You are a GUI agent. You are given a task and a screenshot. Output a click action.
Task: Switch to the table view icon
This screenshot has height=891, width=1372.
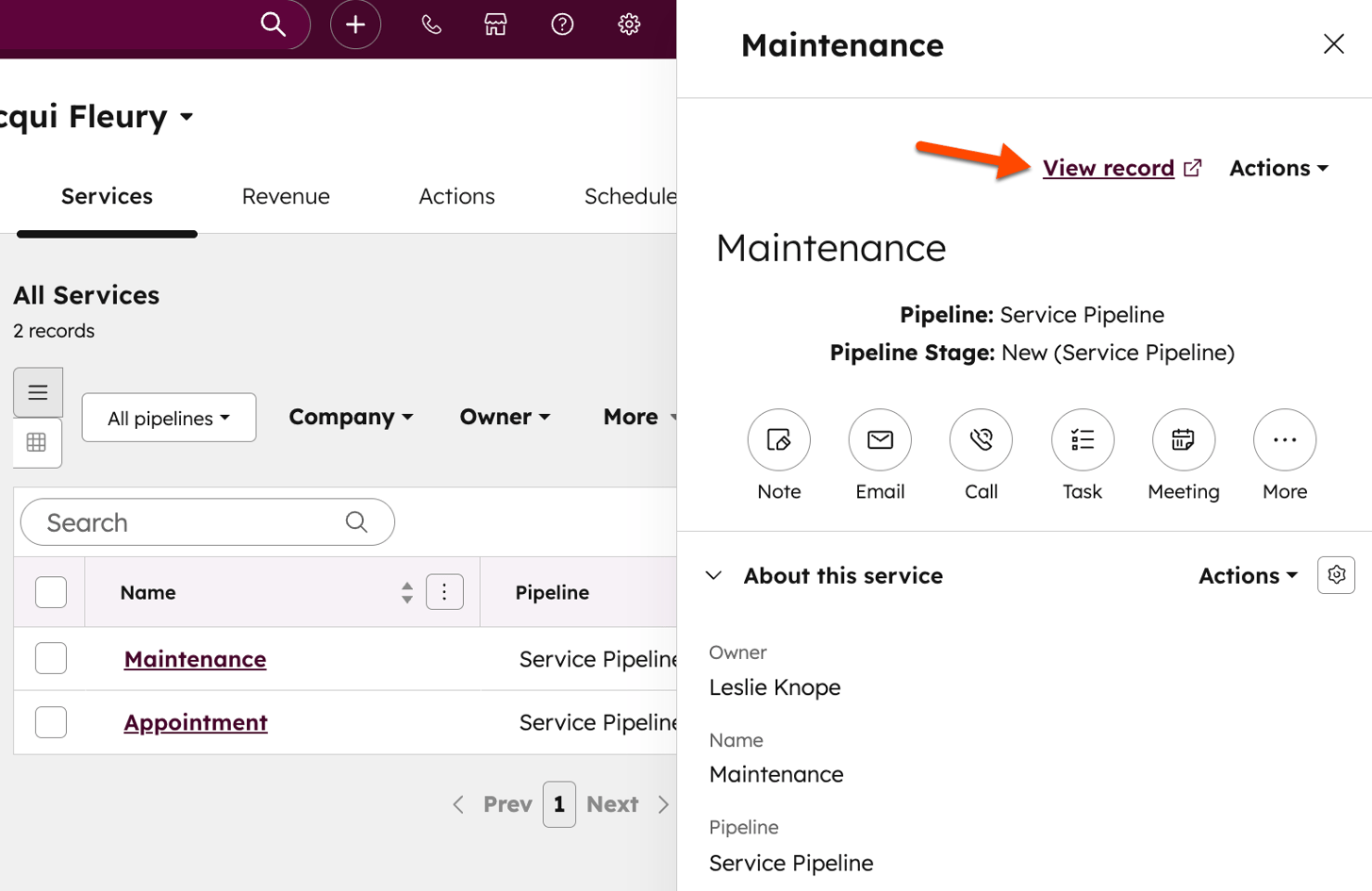(x=38, y=443)
